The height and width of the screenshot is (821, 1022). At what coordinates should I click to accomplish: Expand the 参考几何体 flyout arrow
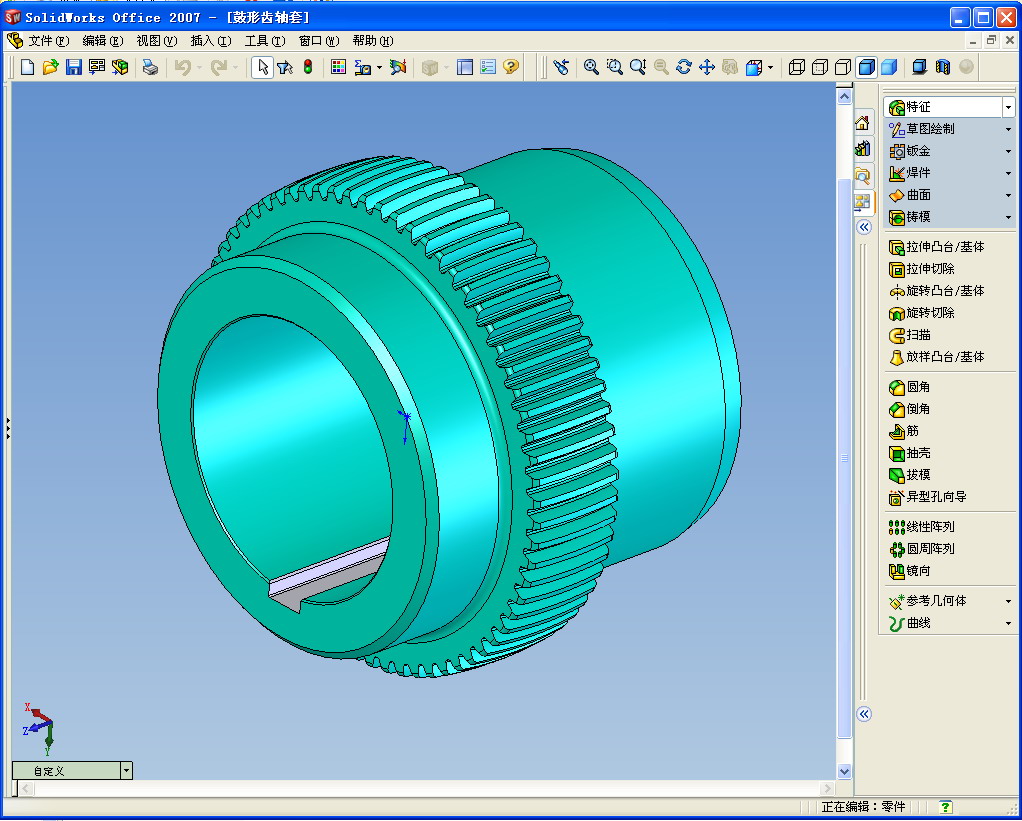(1008, 601)
